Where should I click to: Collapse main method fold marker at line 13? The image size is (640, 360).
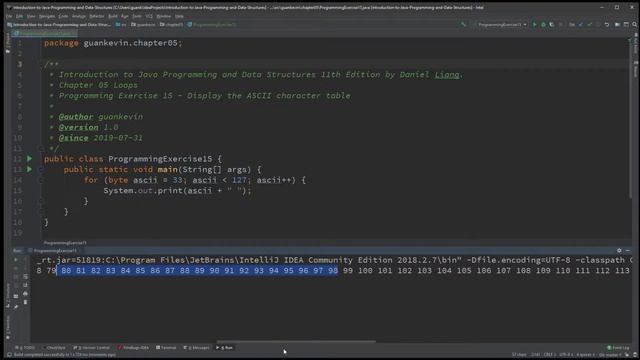pyautogui.click(x=41, y=169)
